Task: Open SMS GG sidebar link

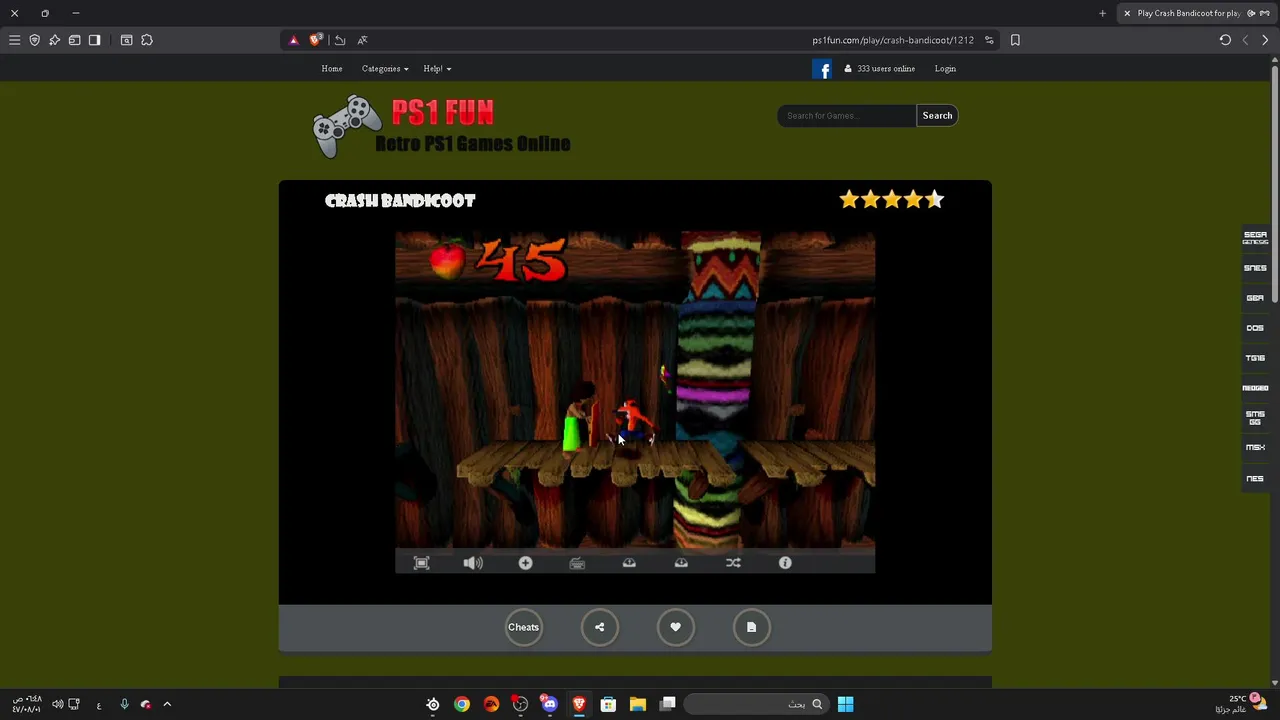Action: 1255,418
